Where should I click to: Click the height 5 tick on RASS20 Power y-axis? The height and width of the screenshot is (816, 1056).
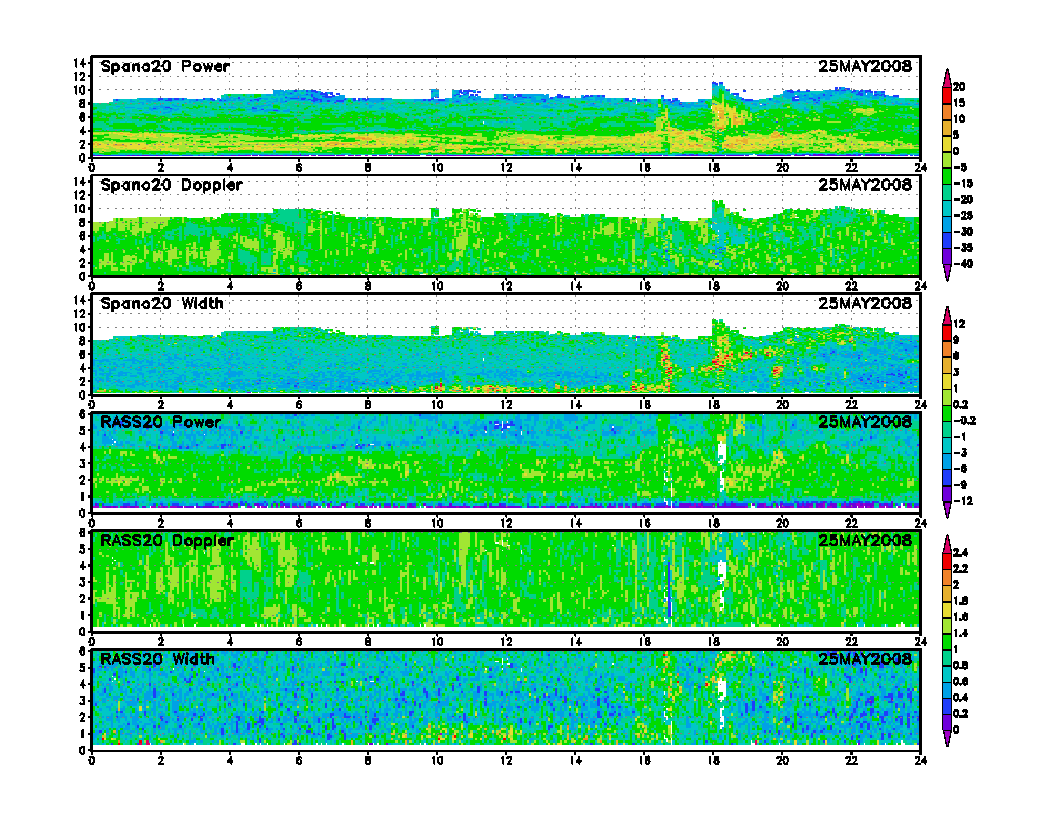tap(82, 430)
